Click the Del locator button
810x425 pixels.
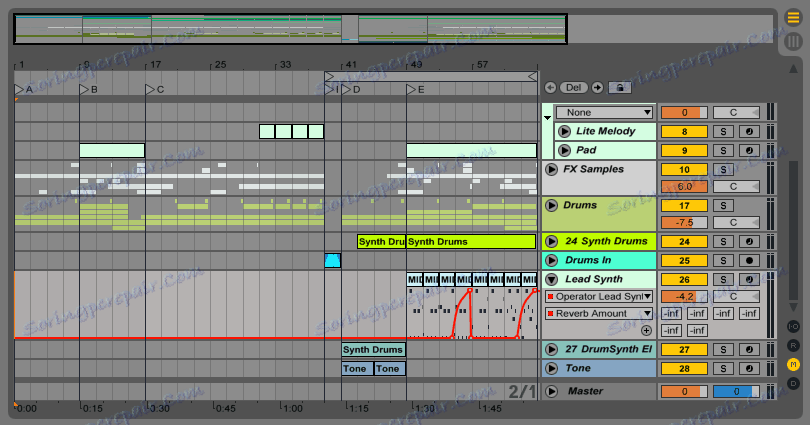(x=573, y=88)
